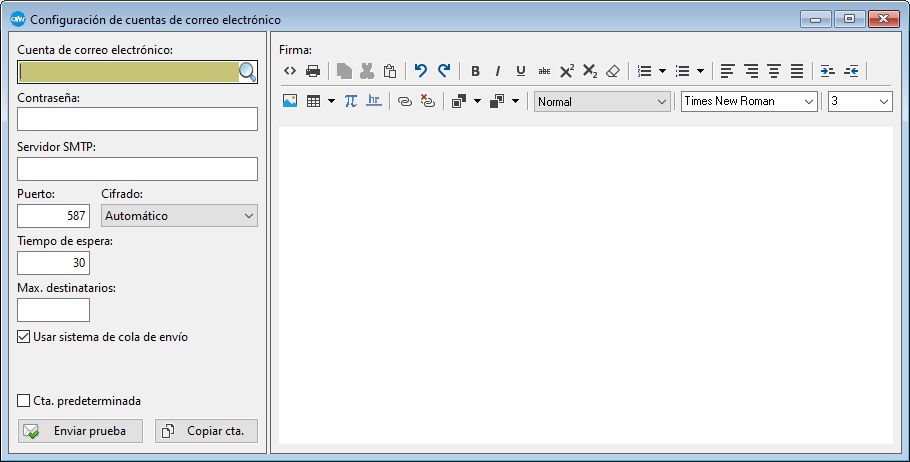Open the font size 3 dropdown
Screen dimensions: 910x462
coord(860,101)
